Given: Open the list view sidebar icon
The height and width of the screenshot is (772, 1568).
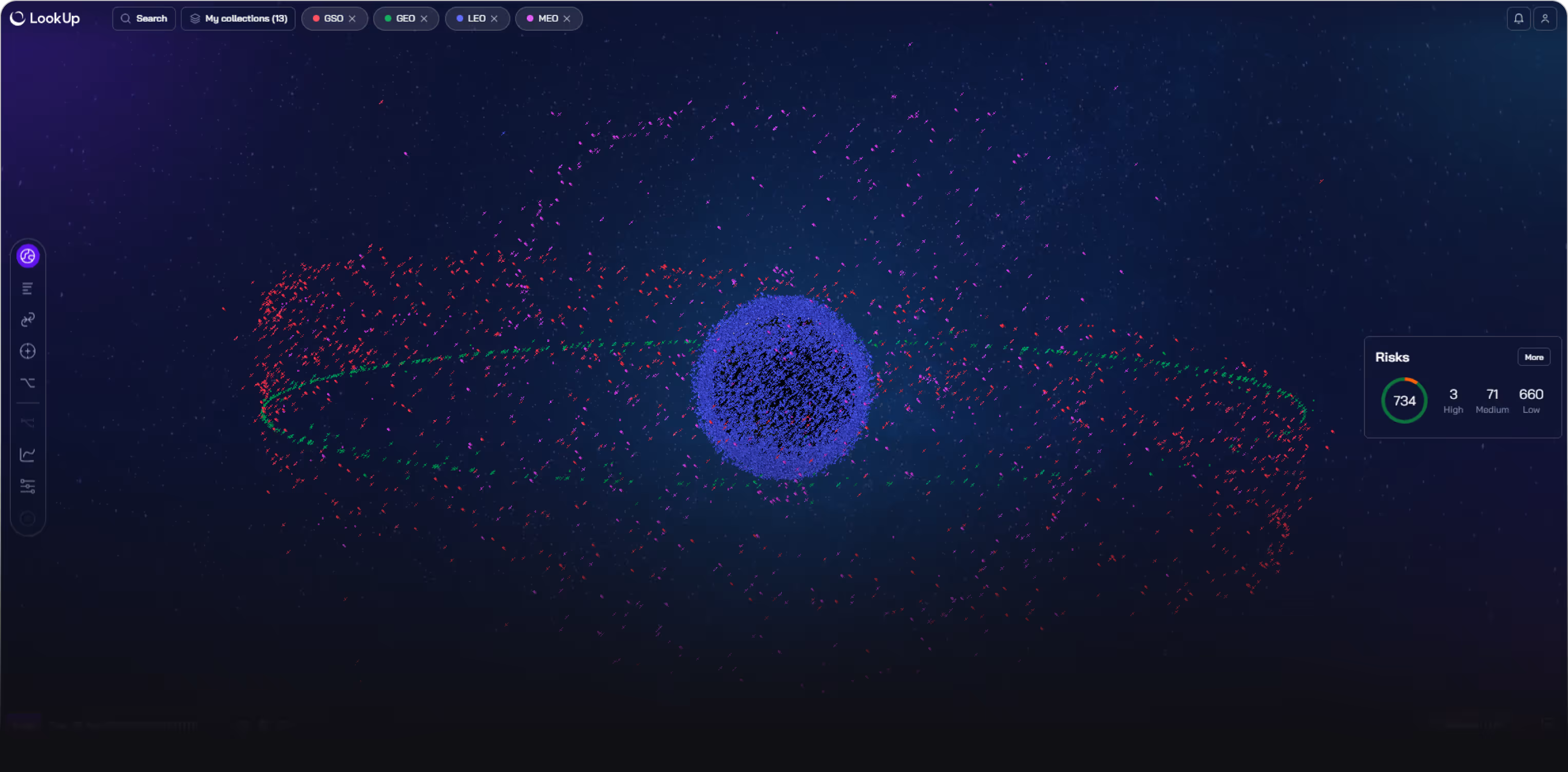Looking at the screenshot, I should tap(27, 288).
